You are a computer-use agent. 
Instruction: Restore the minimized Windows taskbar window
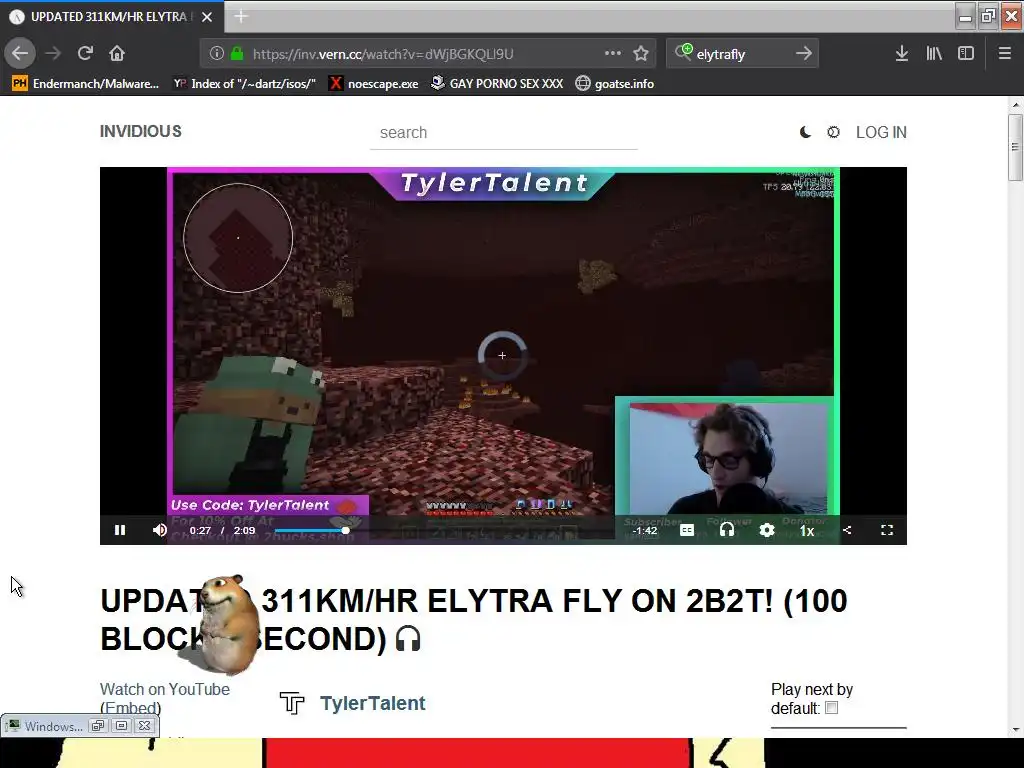(98, 726)
